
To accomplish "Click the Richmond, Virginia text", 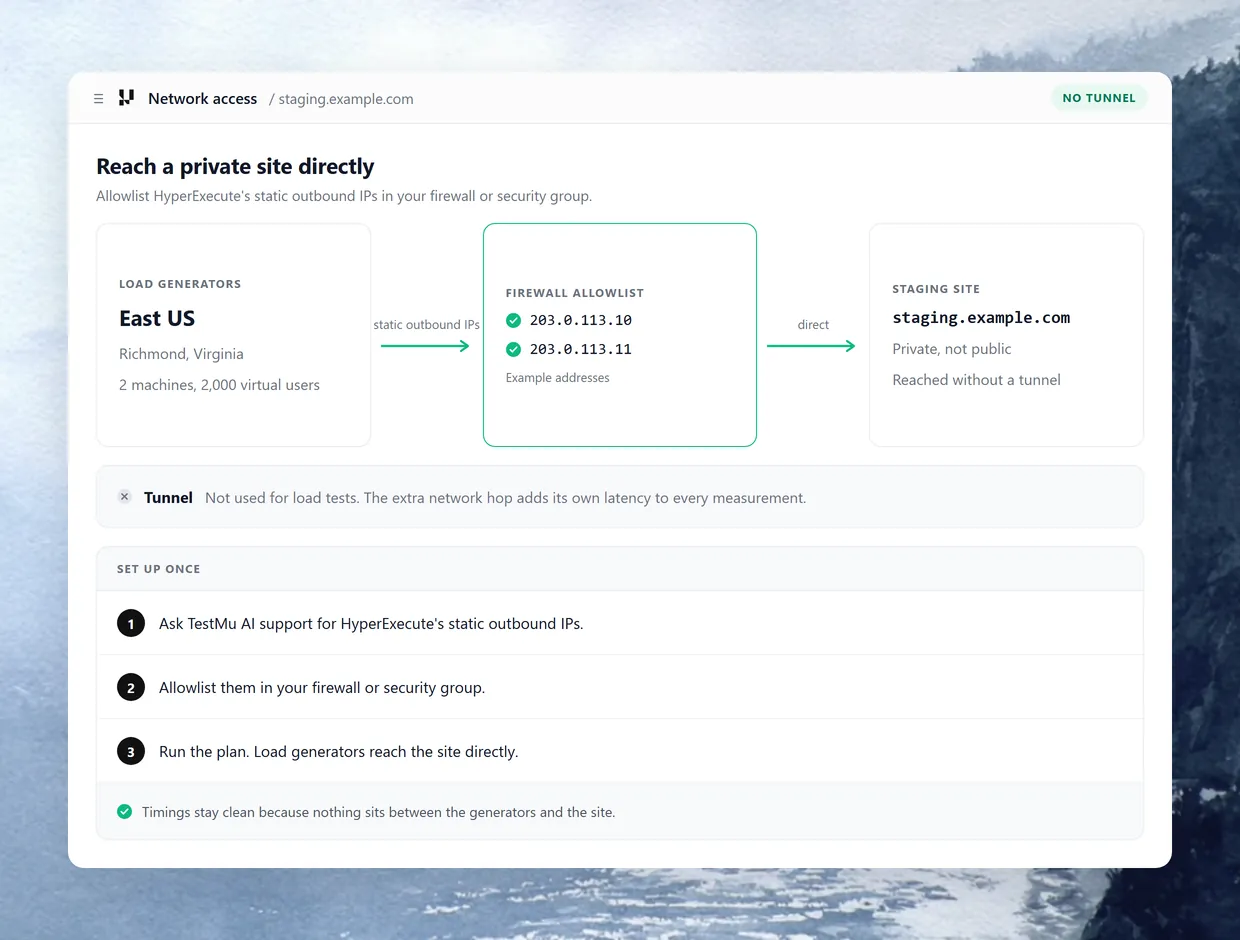I will point(181,354).
